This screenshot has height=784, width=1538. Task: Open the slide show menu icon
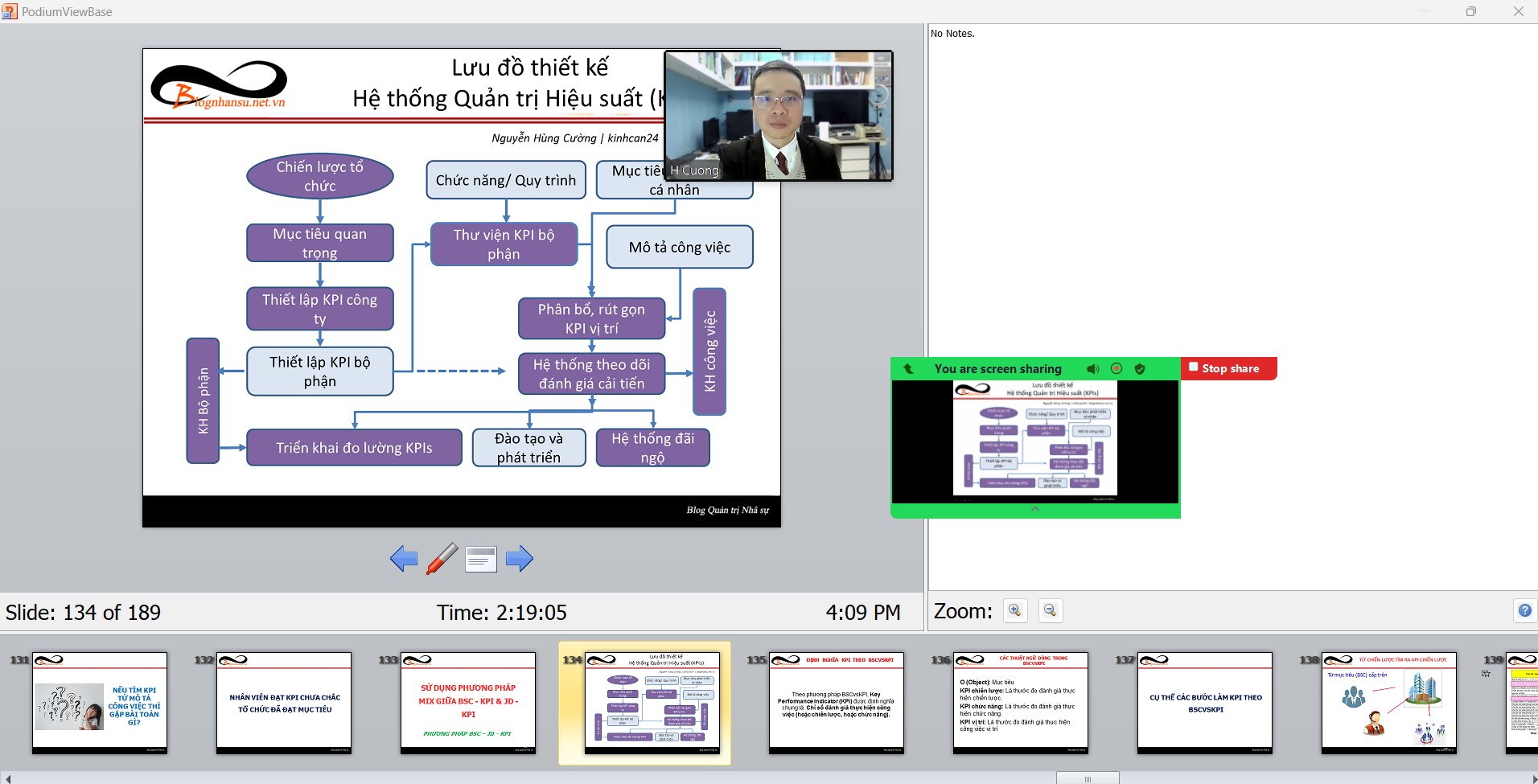481,558
